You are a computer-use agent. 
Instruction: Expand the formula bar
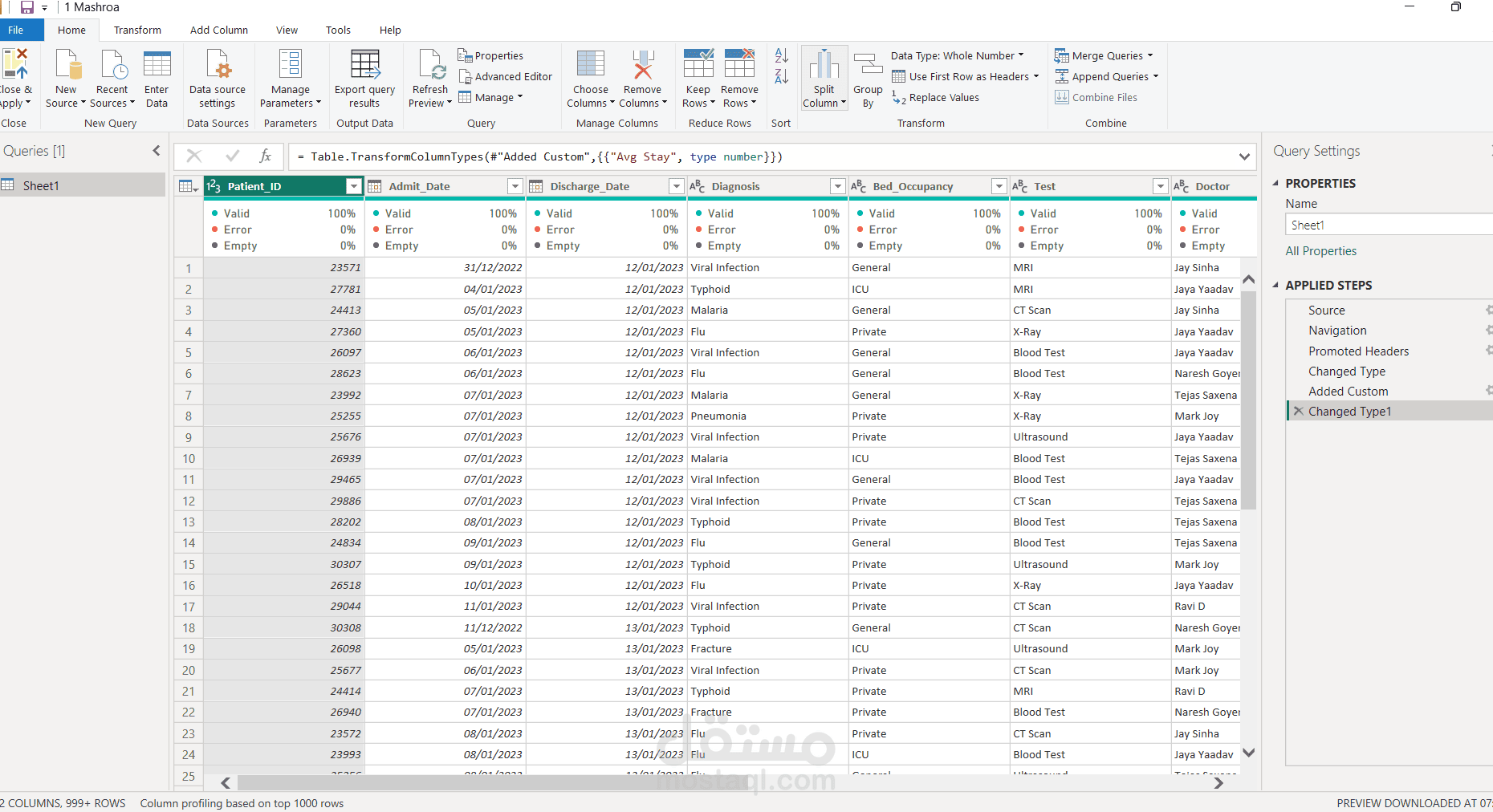coord(1244,156)
